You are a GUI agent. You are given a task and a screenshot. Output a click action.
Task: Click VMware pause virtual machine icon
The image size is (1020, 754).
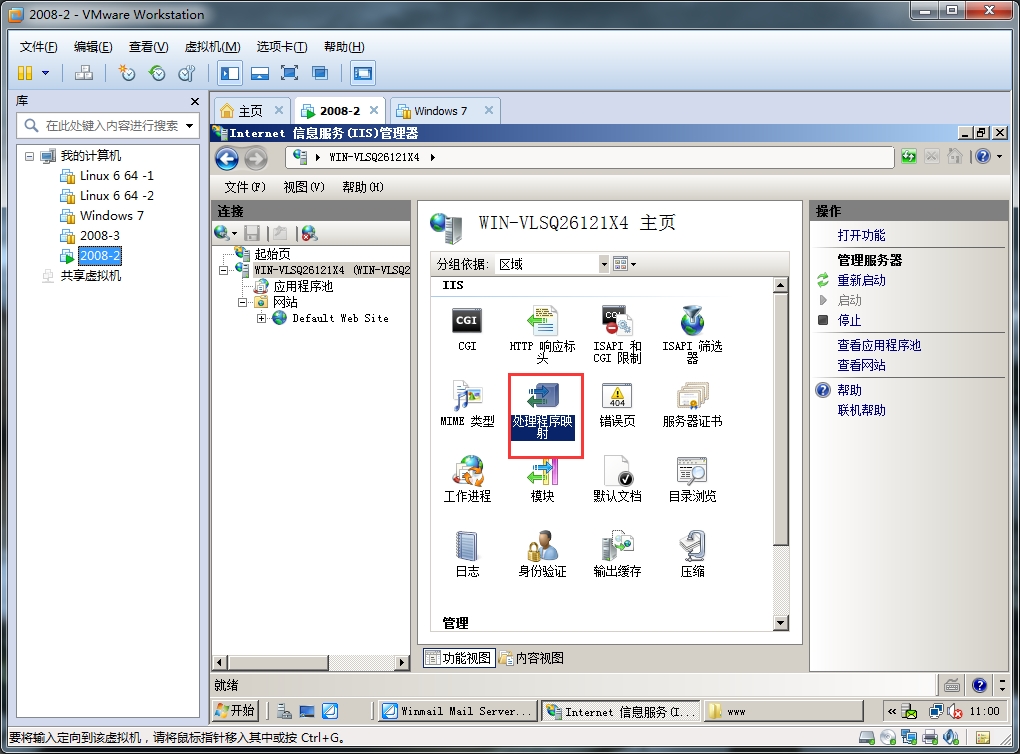[x=25, y=73]
